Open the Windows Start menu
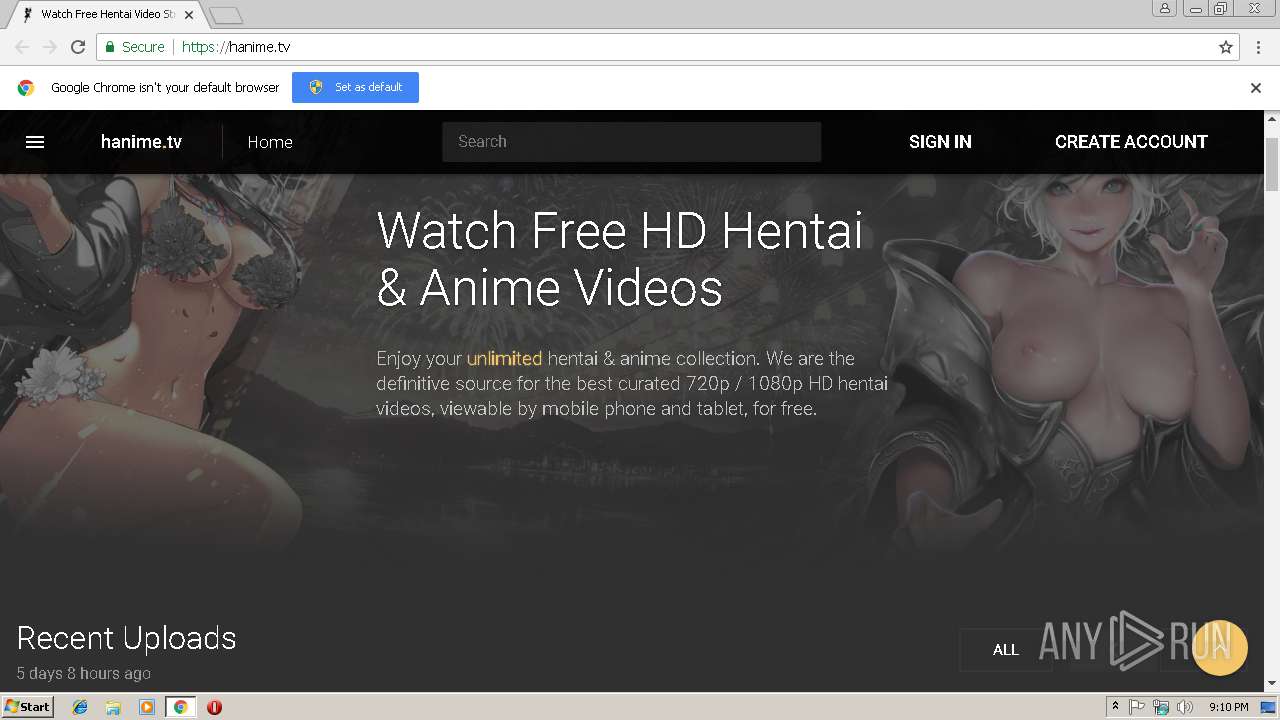 pos(27,707)
